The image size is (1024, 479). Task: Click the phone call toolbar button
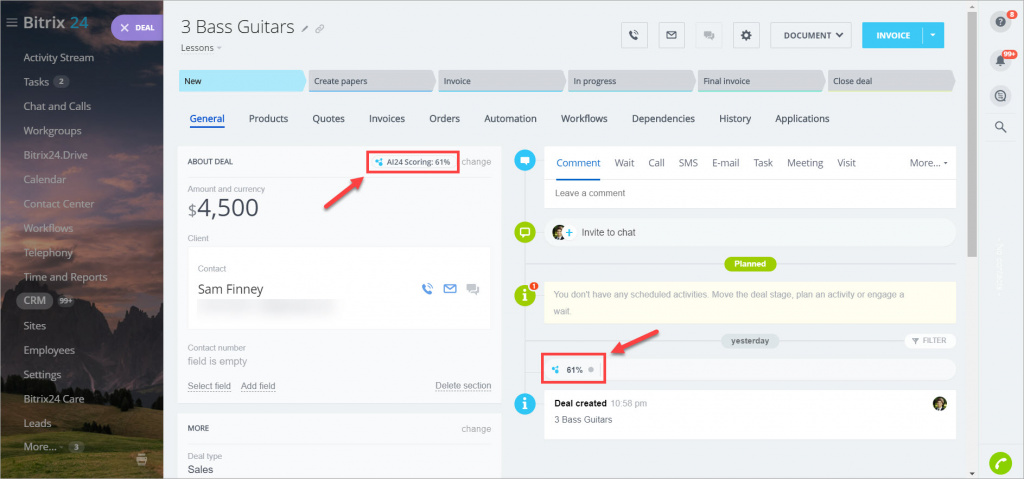tap(633, 35)
